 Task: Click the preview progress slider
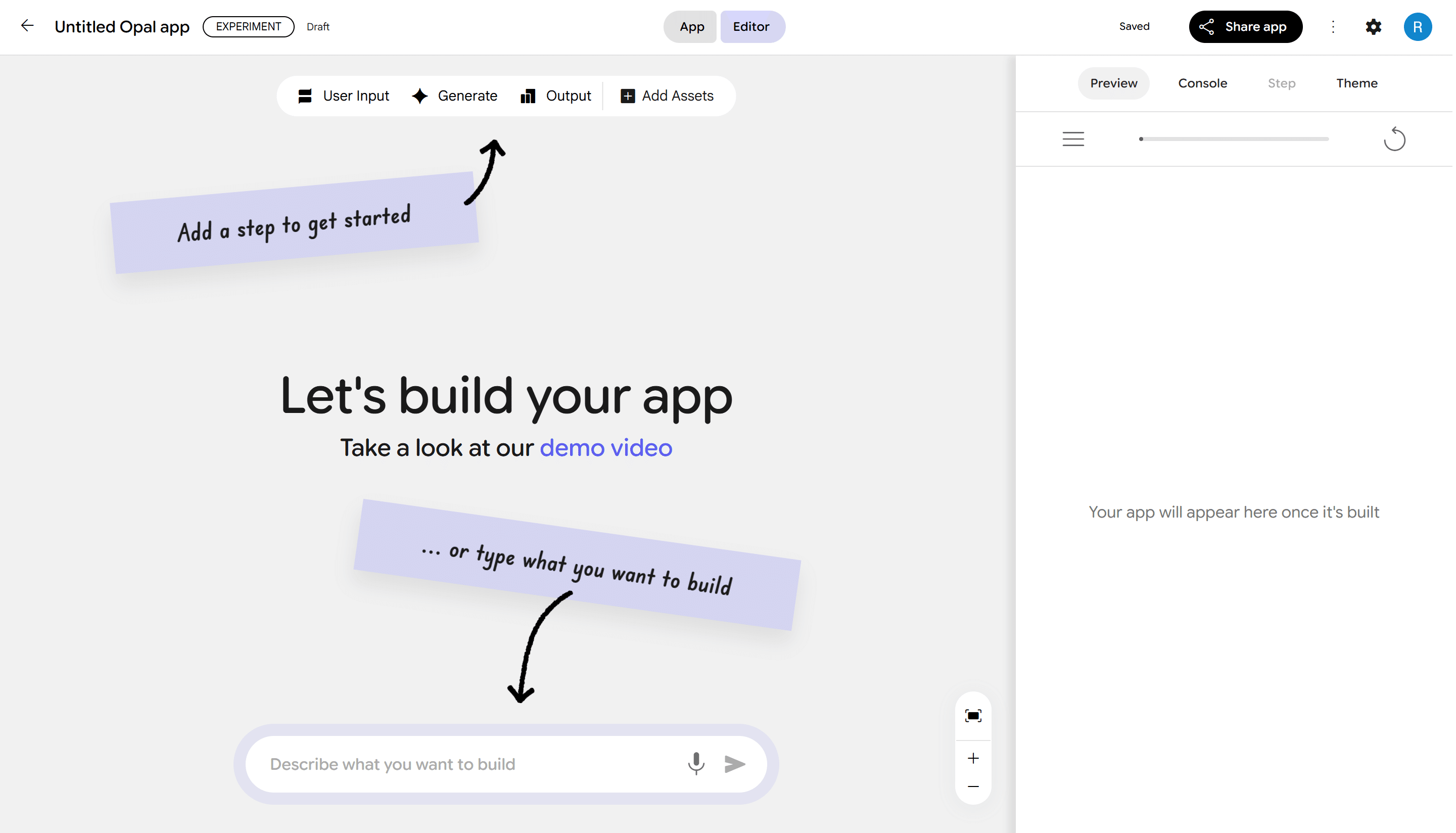pos(1234,139)
